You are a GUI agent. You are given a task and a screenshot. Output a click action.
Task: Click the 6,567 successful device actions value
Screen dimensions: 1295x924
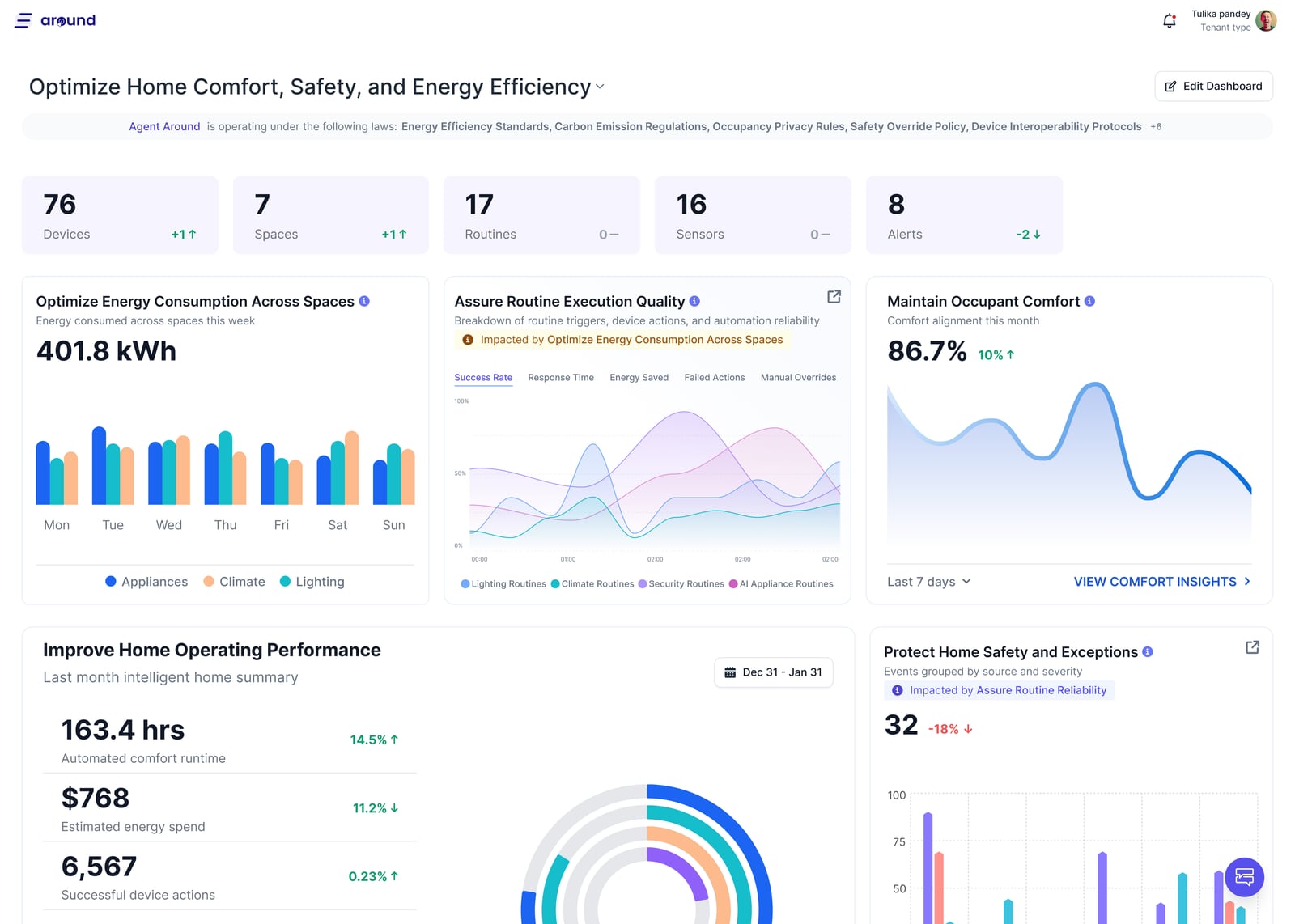[x=99, y=867]
